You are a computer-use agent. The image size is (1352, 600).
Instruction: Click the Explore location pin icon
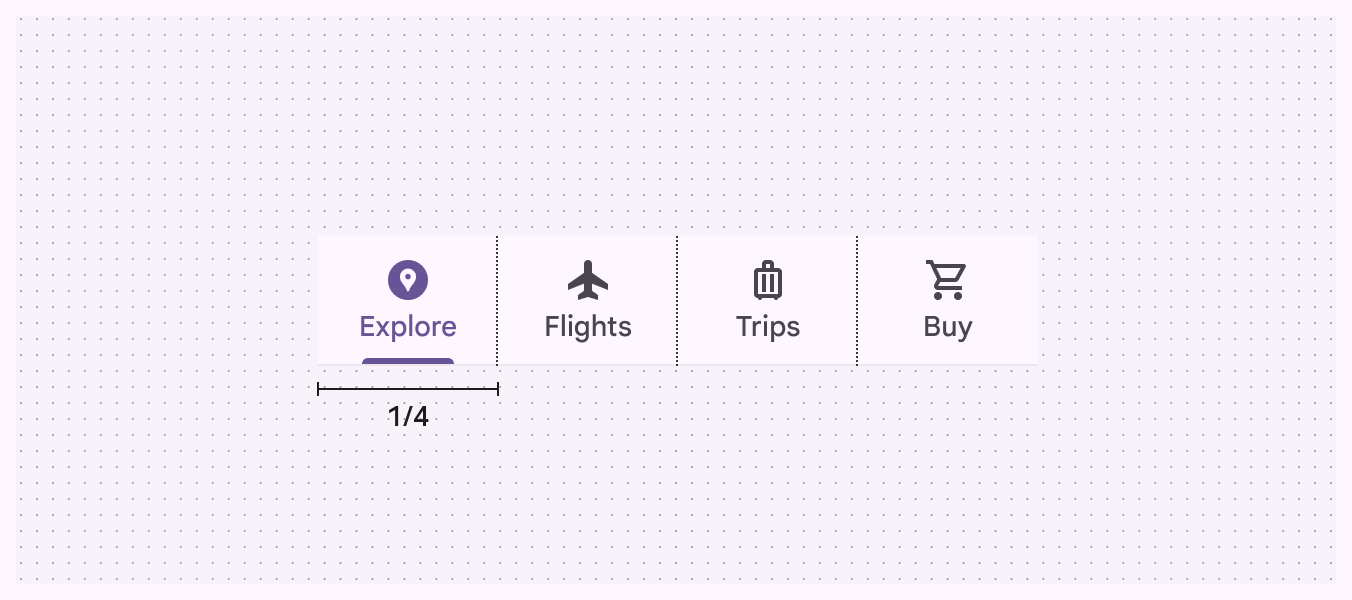[x=408, y=280]
